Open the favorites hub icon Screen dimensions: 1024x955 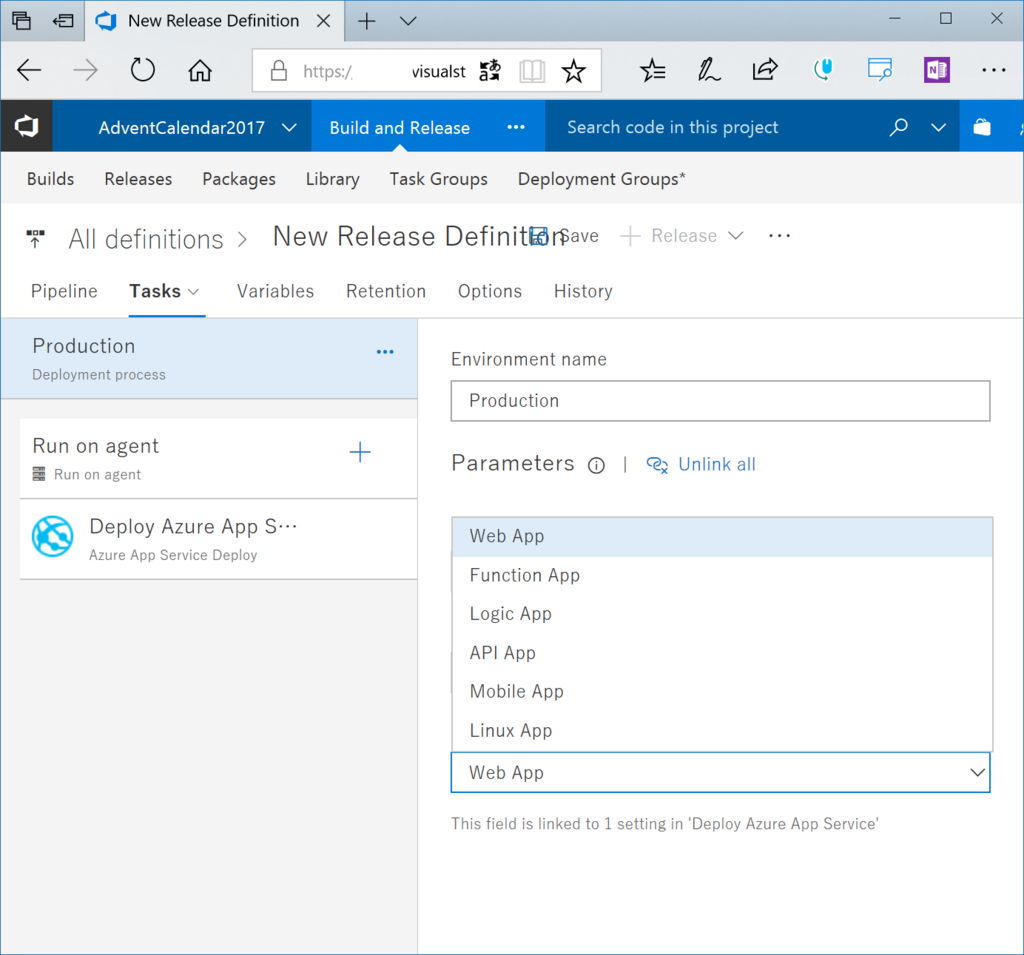click(x=652, y=70)
